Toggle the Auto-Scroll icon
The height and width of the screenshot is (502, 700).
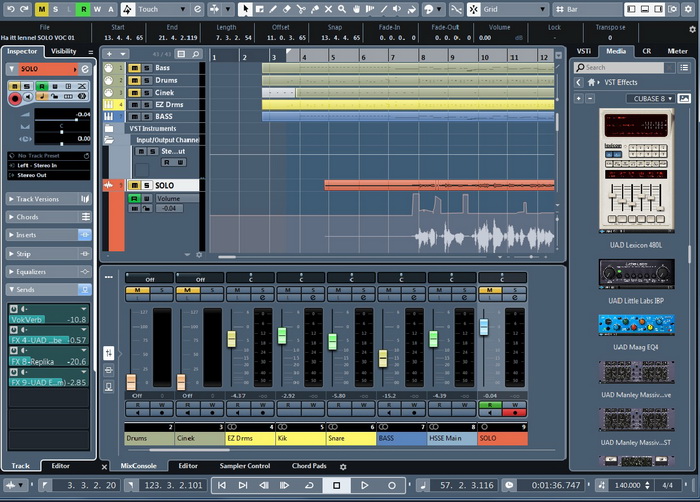click(216, 9)
